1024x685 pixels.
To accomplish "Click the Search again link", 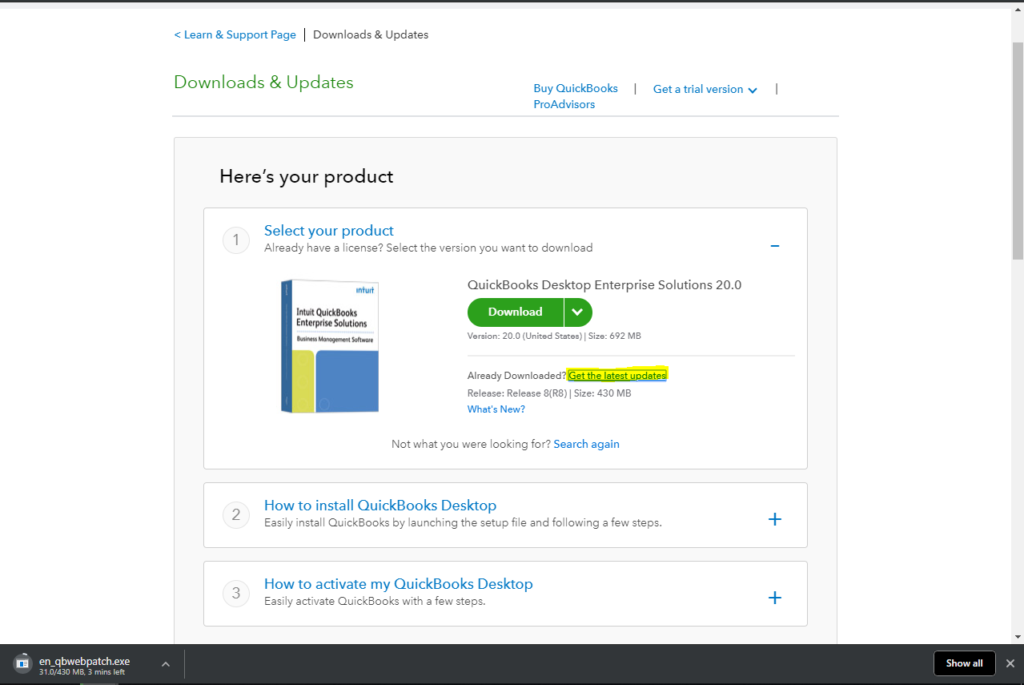I will 586,444.
